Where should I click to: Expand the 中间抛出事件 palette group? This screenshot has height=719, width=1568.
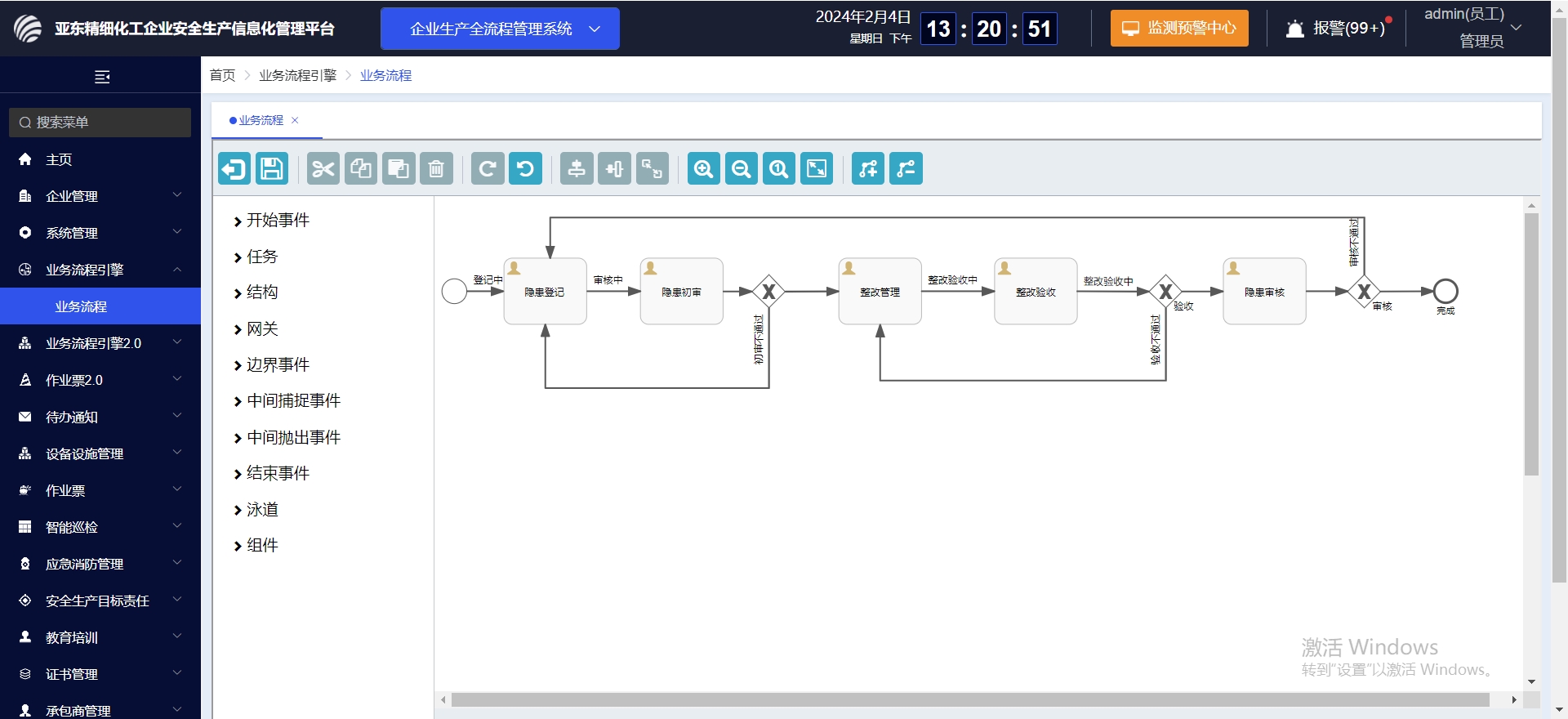(287, 438)
